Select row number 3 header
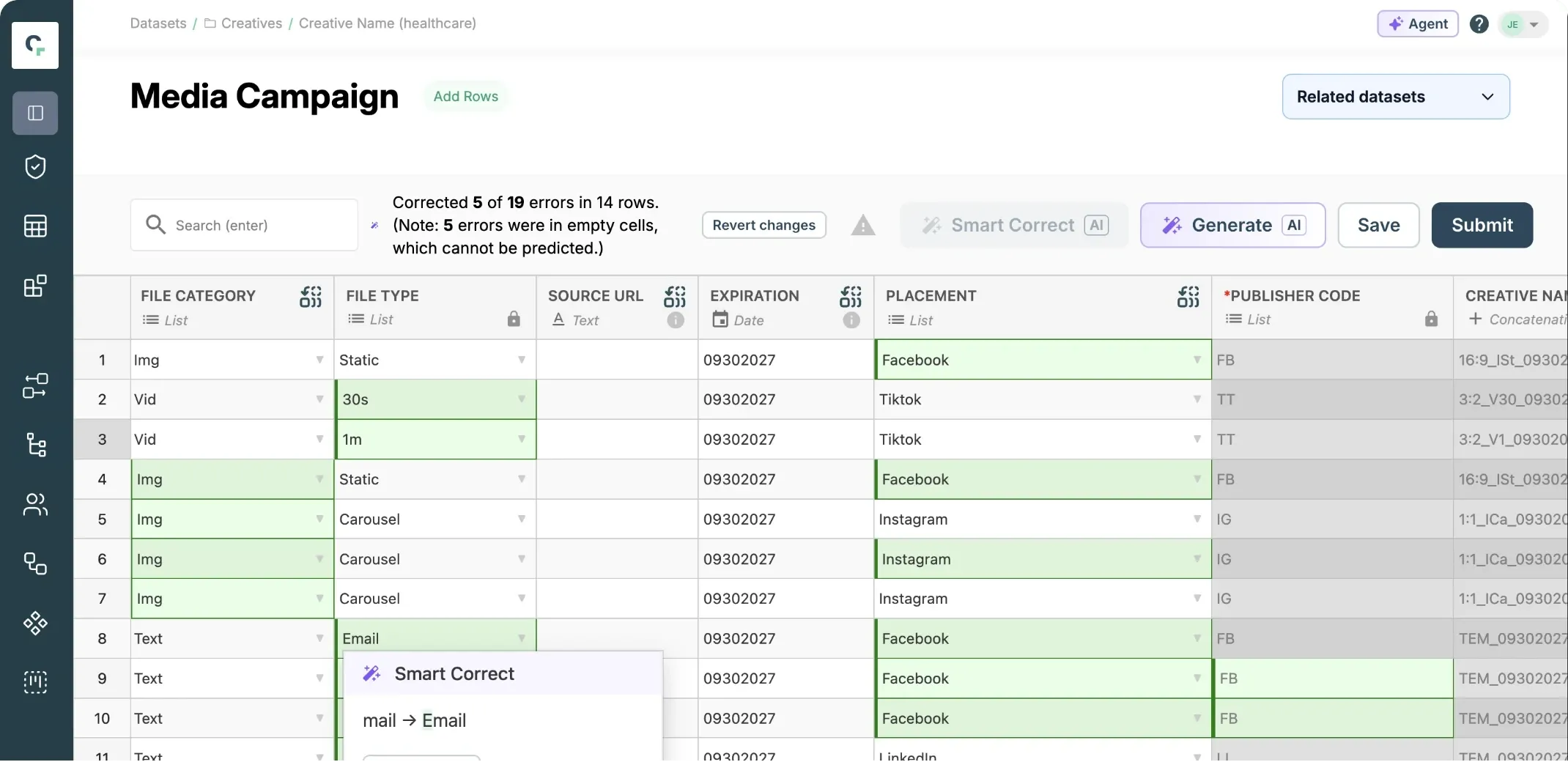This screenshot has height=762, width=1568. [x=102, y=440]
